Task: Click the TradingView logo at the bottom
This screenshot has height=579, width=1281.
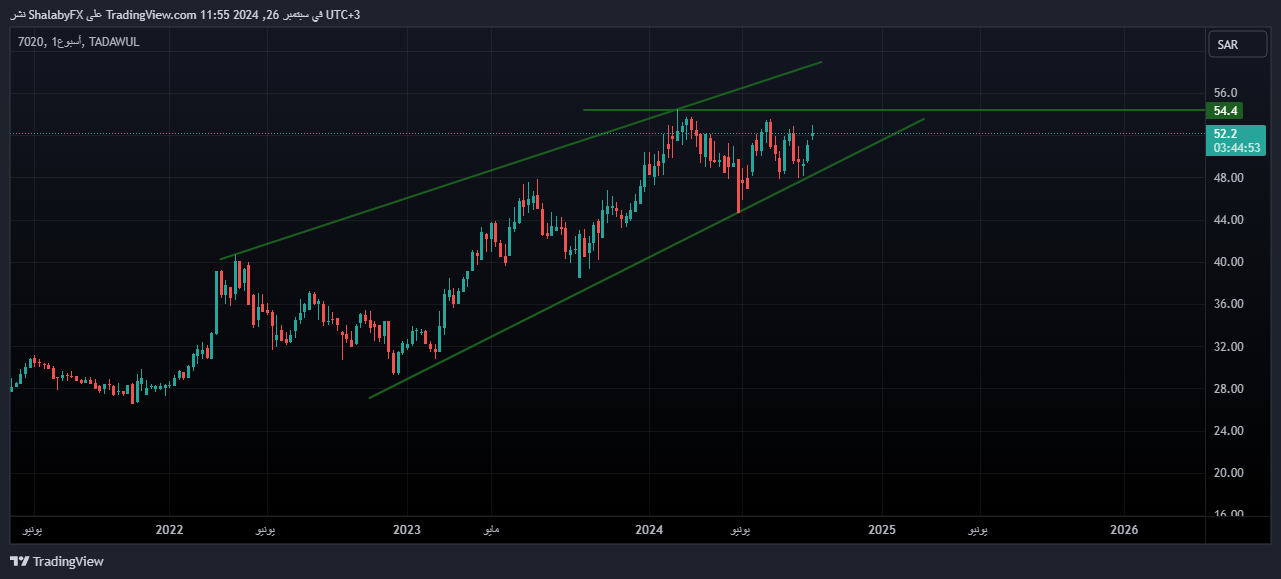Action: 57,561
